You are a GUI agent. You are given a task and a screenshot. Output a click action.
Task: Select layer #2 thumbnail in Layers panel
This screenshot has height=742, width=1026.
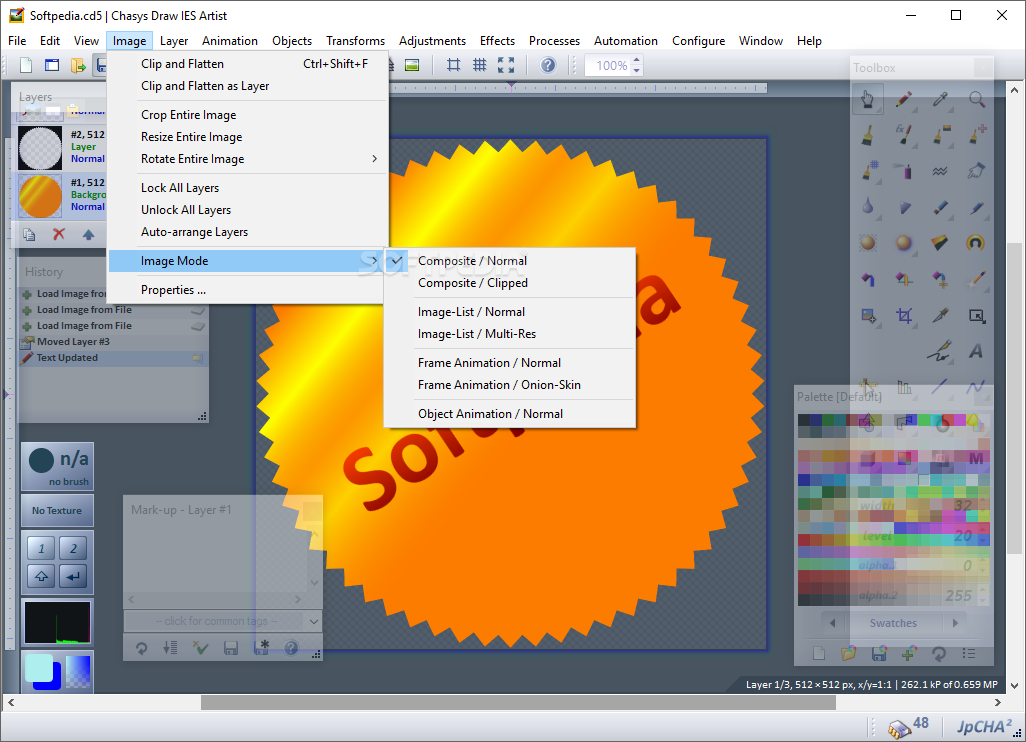[x=40, y=148]
